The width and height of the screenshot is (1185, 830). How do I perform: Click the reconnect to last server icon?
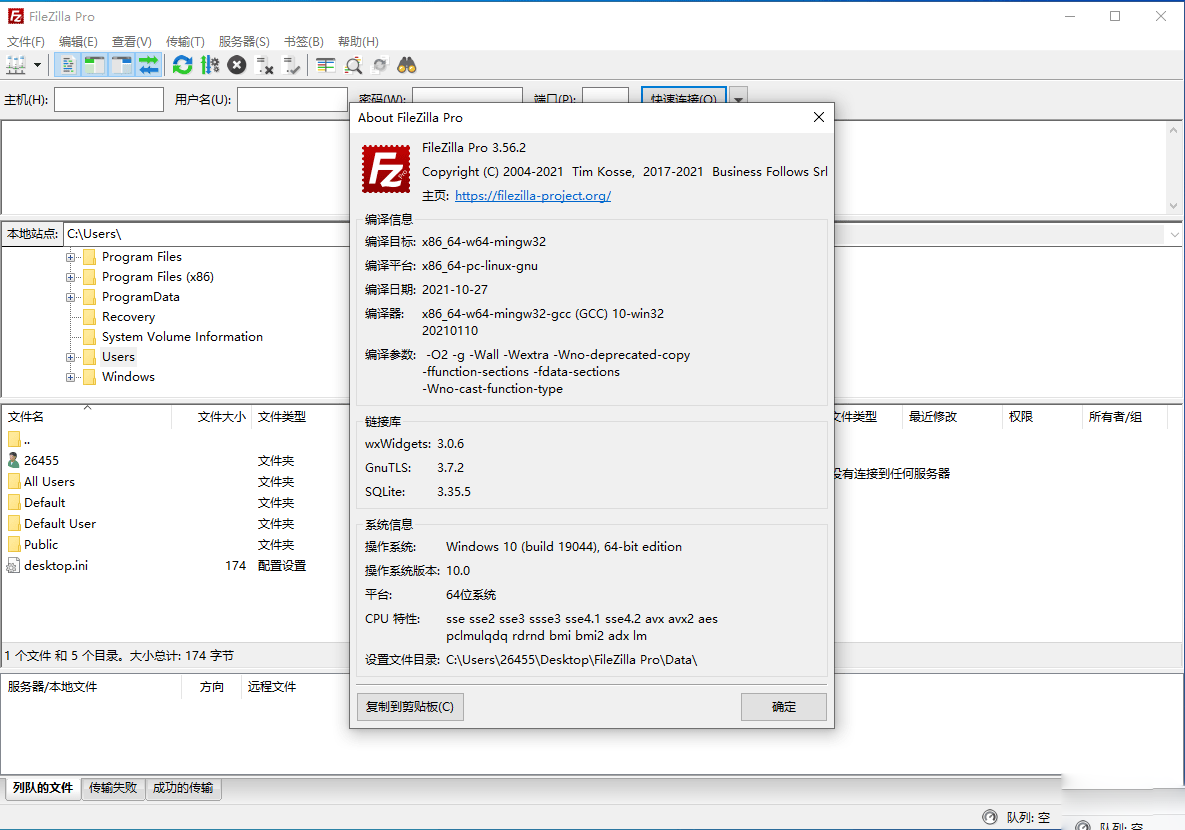[x=292, y=66]
